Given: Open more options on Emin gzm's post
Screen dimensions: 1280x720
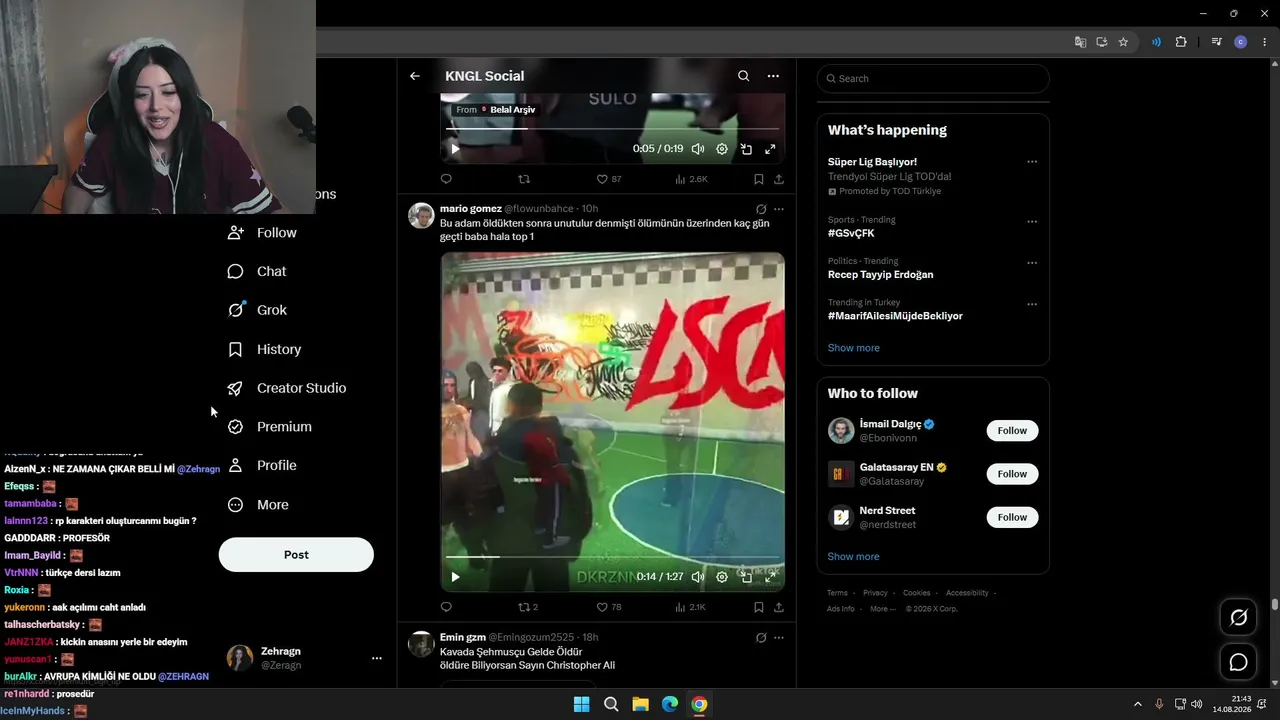Looking at the screenshot, I should coord(779,637).
